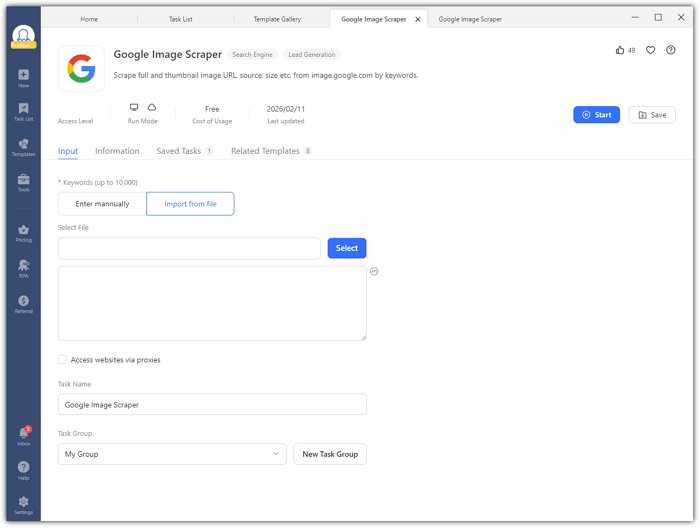This screenshot has width=700, height=528.
Task: Switch to the Information tab
Action: coord(117,151)
